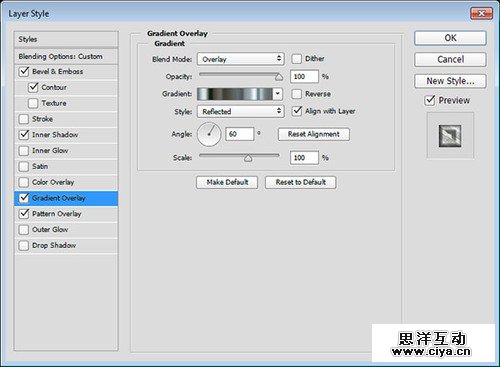Open the Blend Mode dropdown

click(x=241, y=59)
